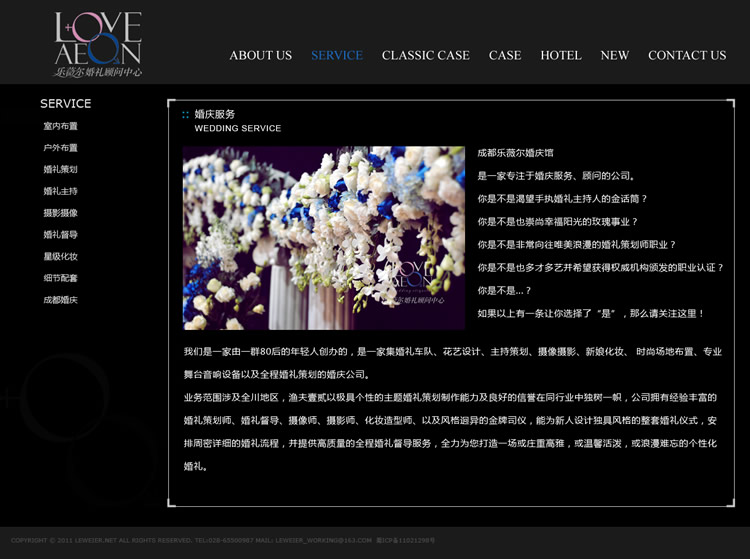Click the wedding flower arrangement photo
This screenshot has height=559, width=750.
323,238
